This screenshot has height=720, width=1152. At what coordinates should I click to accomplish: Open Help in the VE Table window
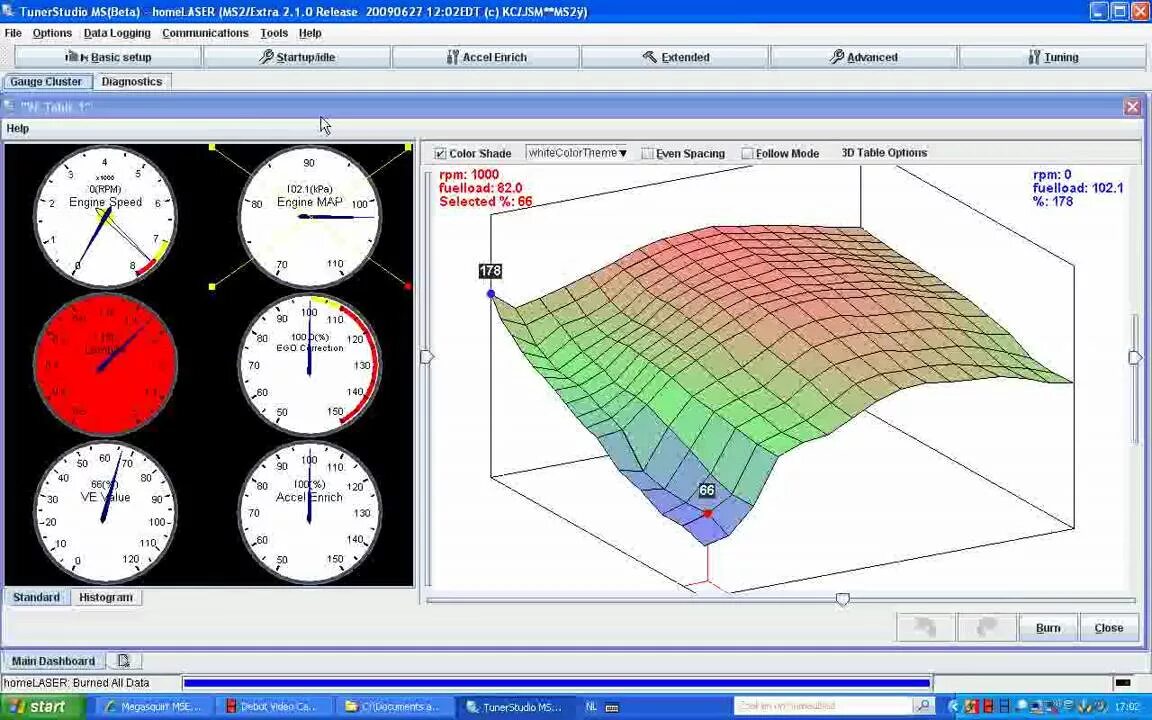pos(18,129)
